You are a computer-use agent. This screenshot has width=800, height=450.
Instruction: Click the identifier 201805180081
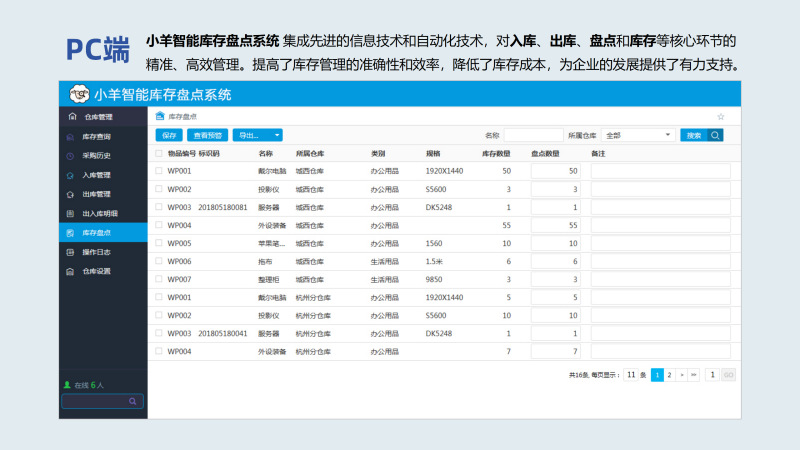click(222, 207)
